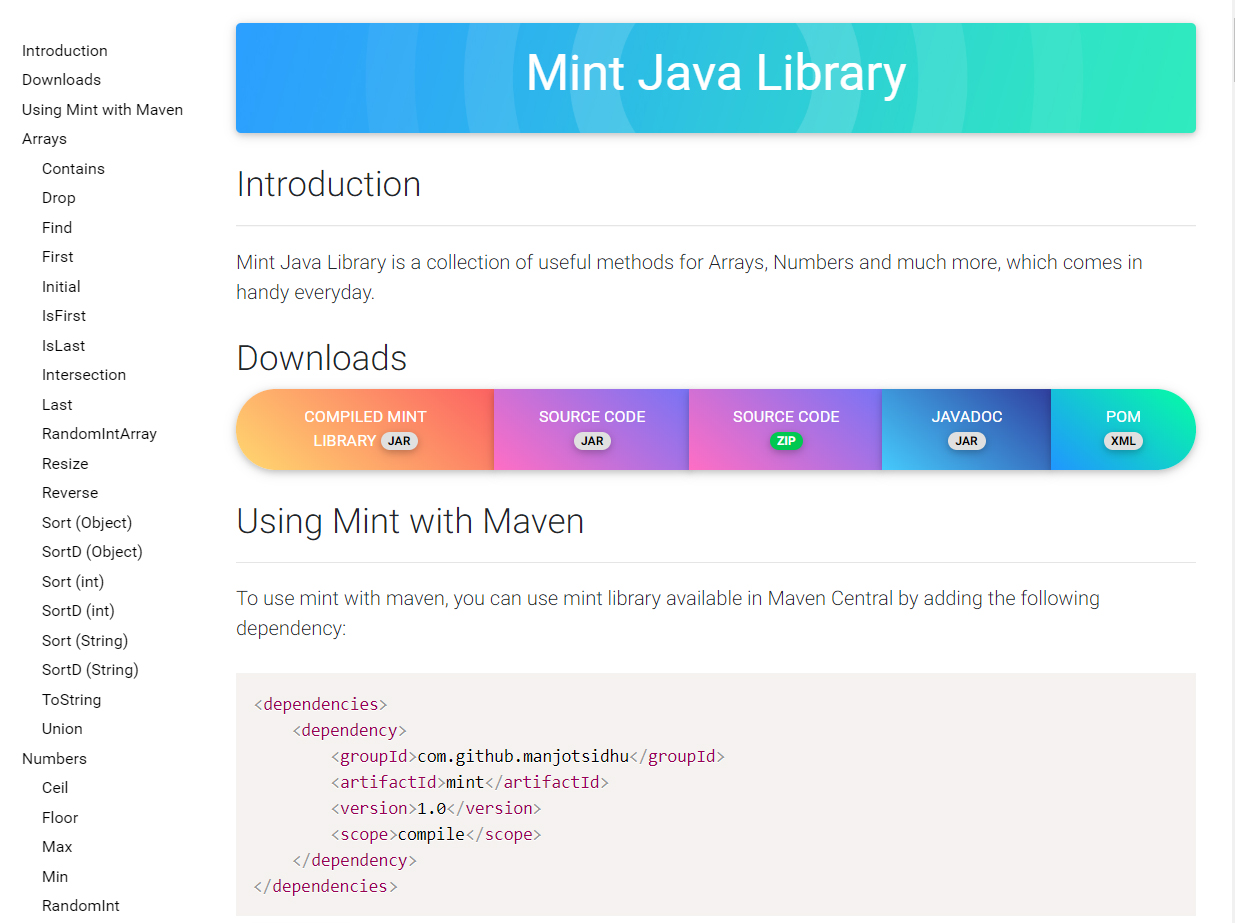Screen dimensions: 1235x923
Task: Click the Mint Java Library banner
Action: (716, 78)
